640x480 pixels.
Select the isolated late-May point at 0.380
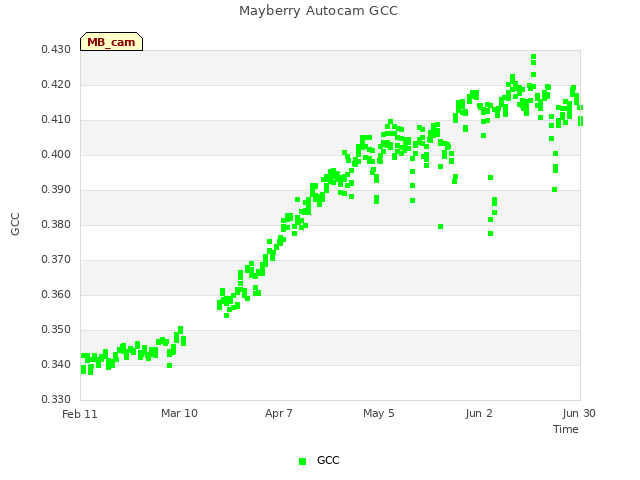click(x=440, y=227)
